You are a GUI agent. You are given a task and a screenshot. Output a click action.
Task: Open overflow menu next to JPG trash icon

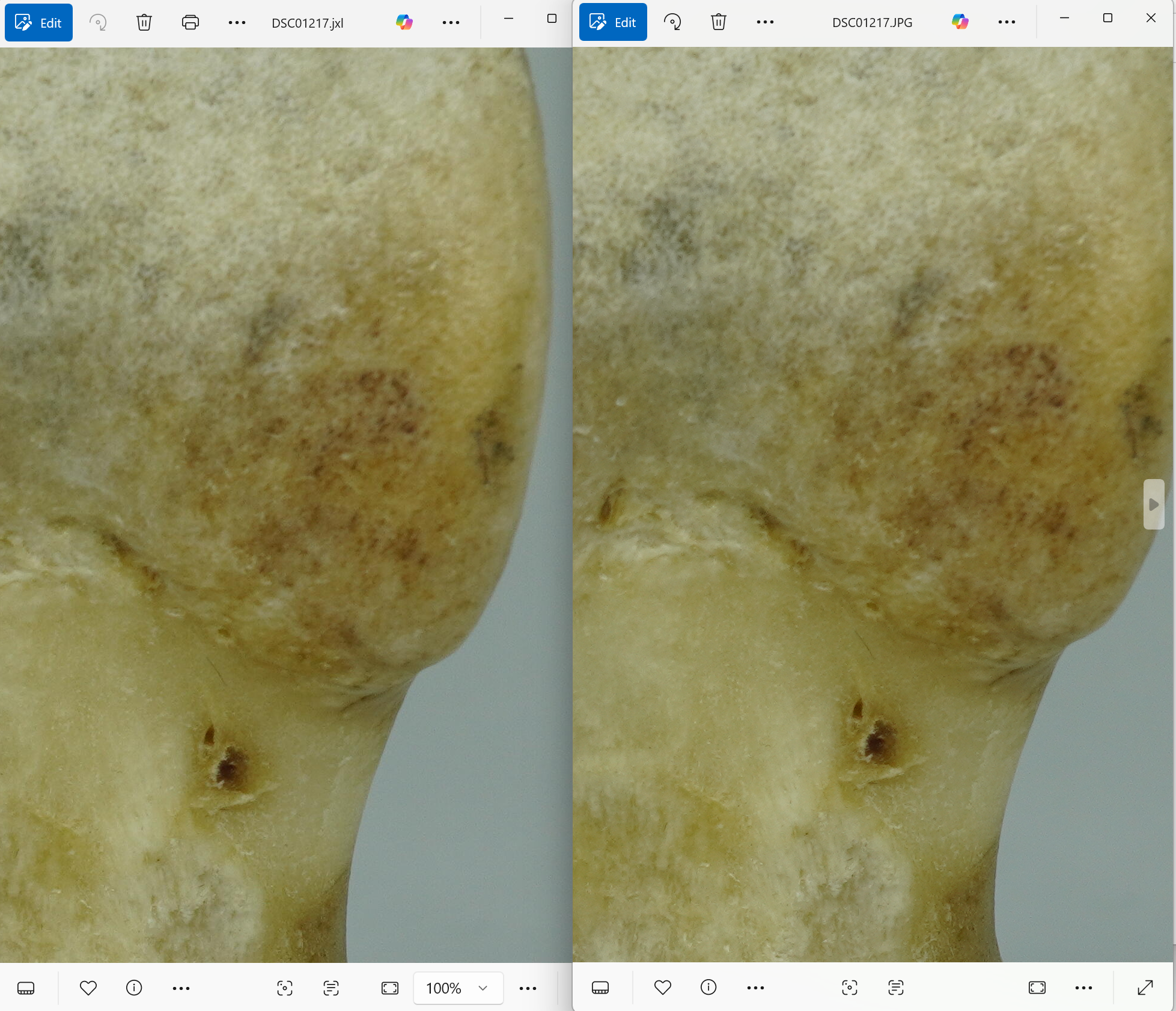pos(765,22)
